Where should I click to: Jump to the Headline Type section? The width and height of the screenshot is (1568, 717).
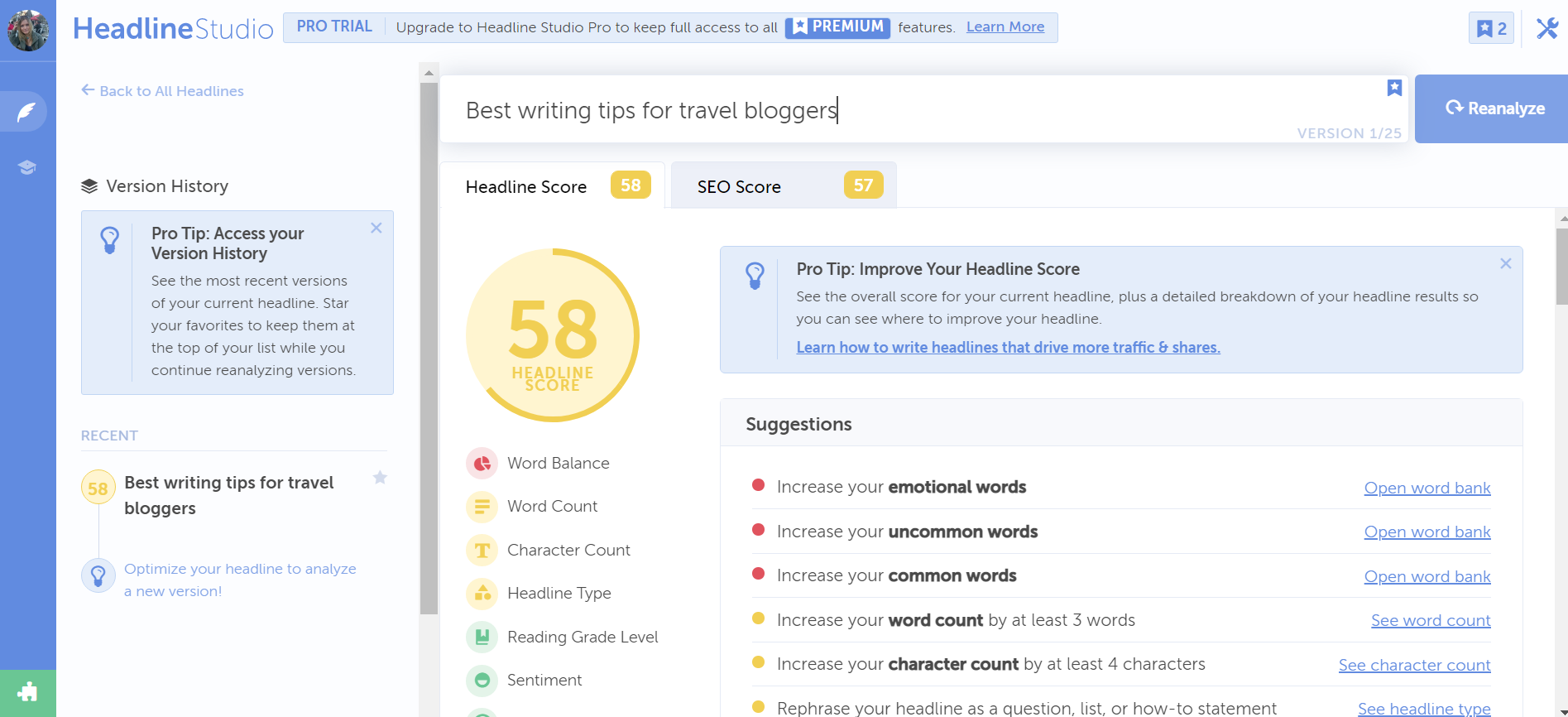[x=559, y=593]
